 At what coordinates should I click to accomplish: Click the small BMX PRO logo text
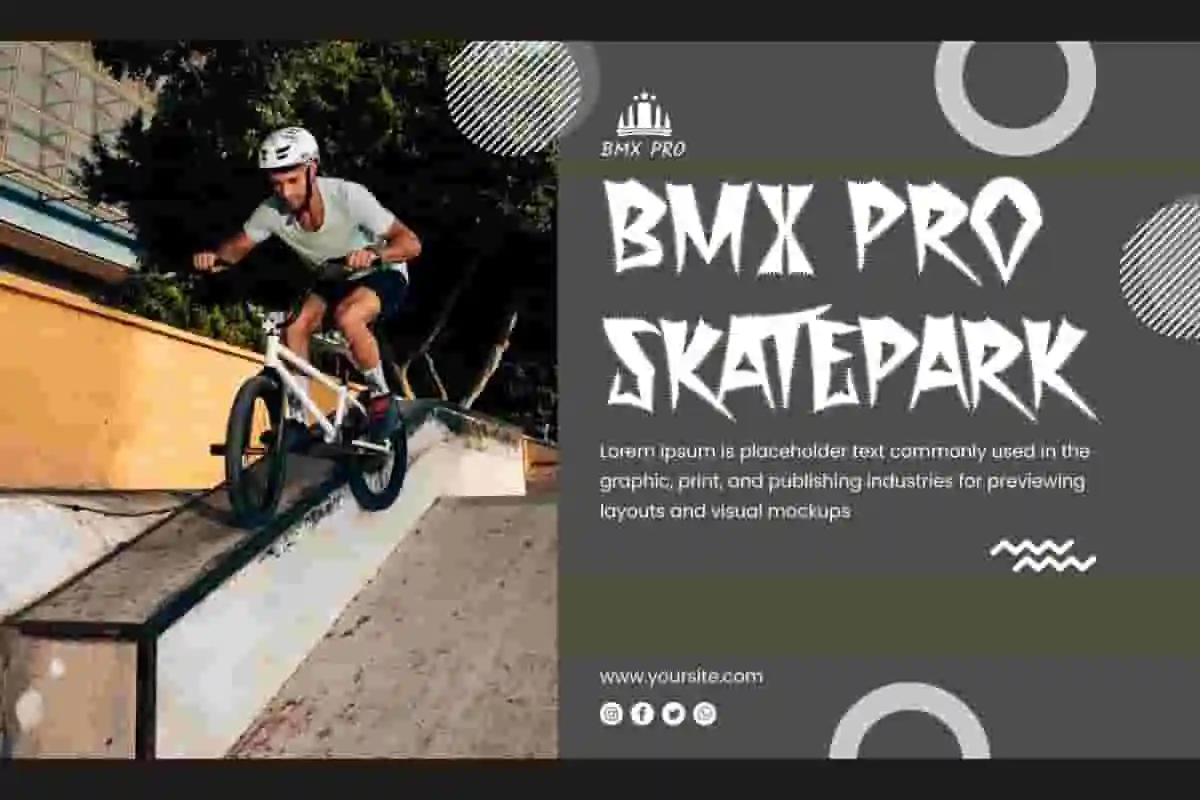click(x=643, y=149)
